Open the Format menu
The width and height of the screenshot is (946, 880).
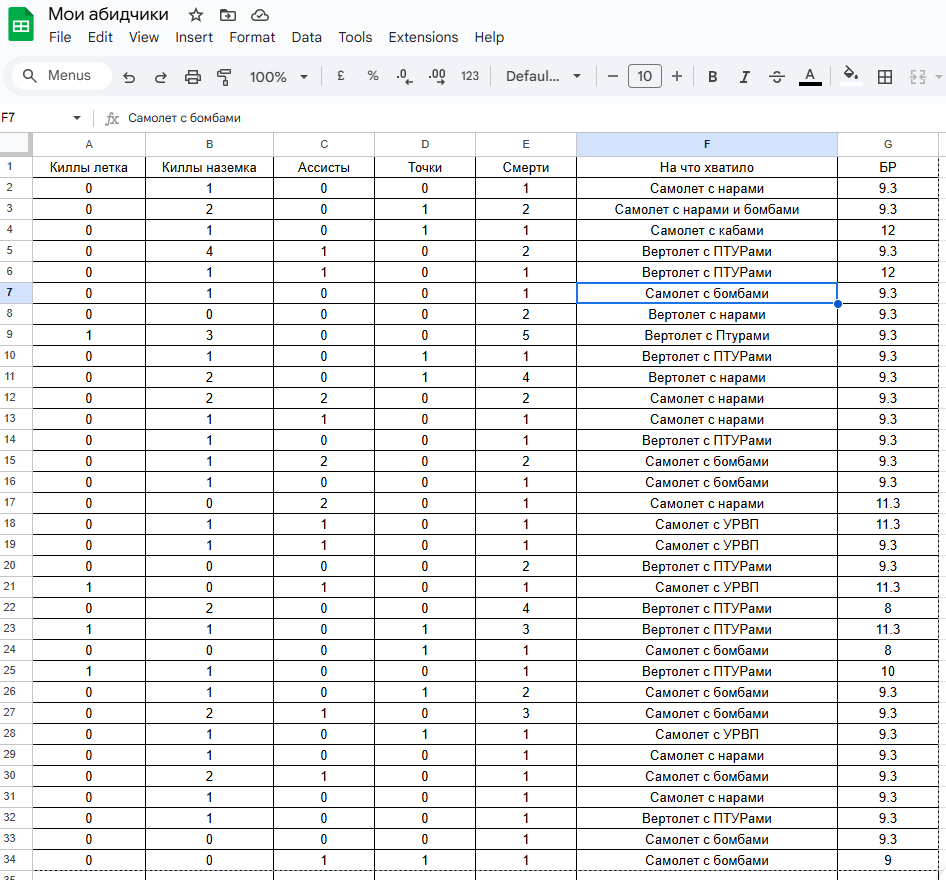pyautogui.click(x=252, y=37)
